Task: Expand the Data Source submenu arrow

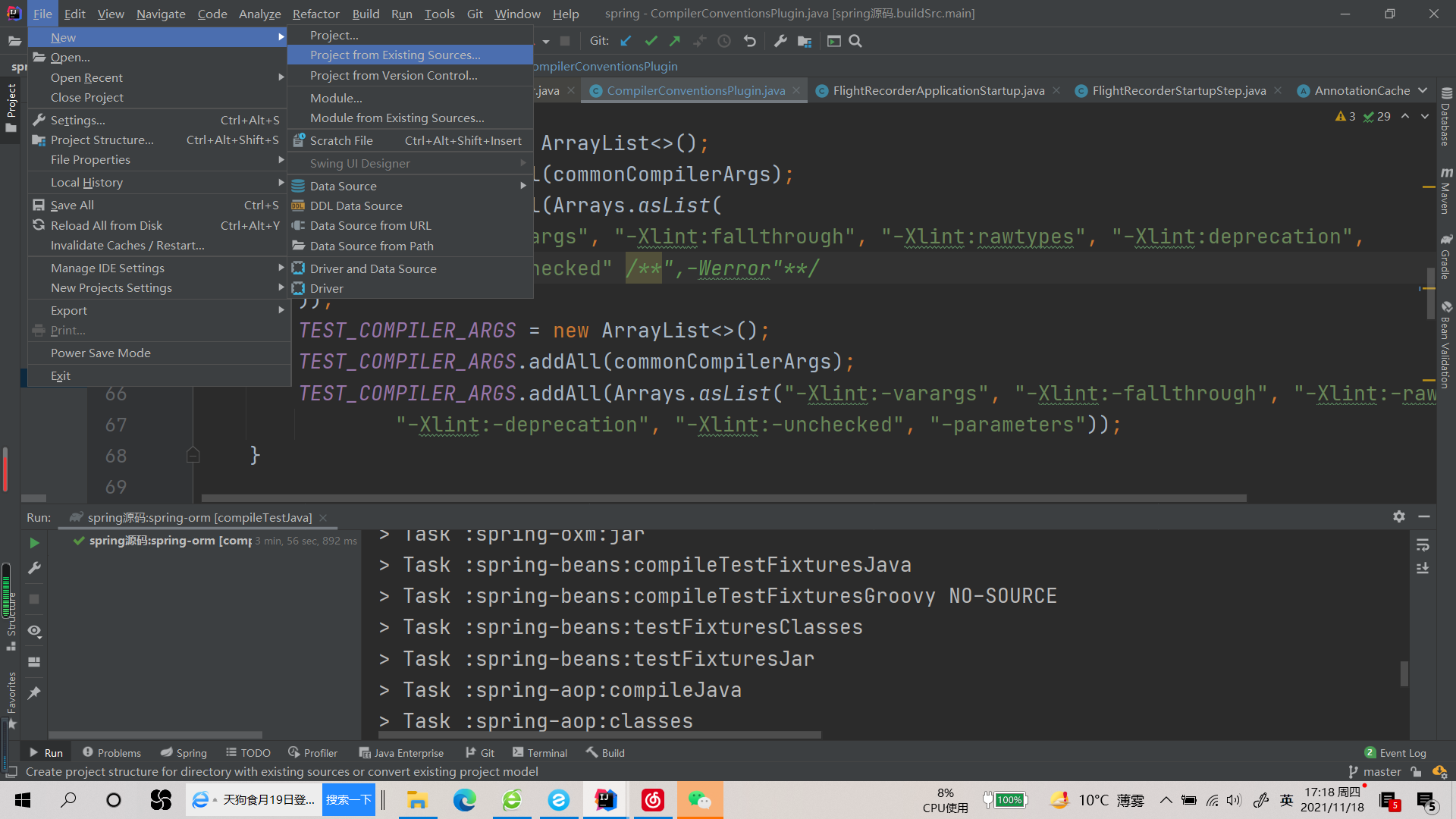Action: pos(522,186)
